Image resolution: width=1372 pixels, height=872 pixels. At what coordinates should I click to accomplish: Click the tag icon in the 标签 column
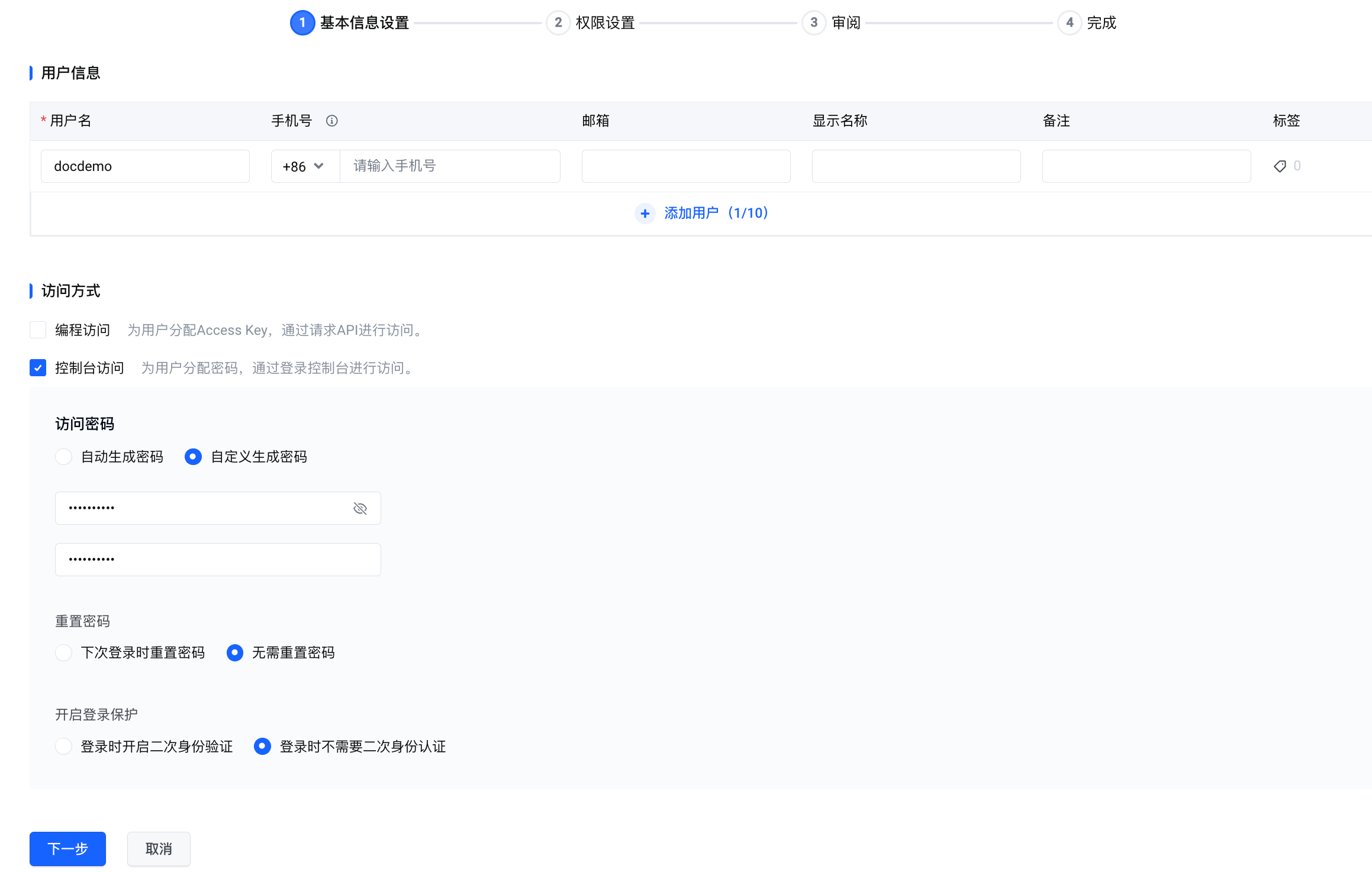[x=1280, y=166]
